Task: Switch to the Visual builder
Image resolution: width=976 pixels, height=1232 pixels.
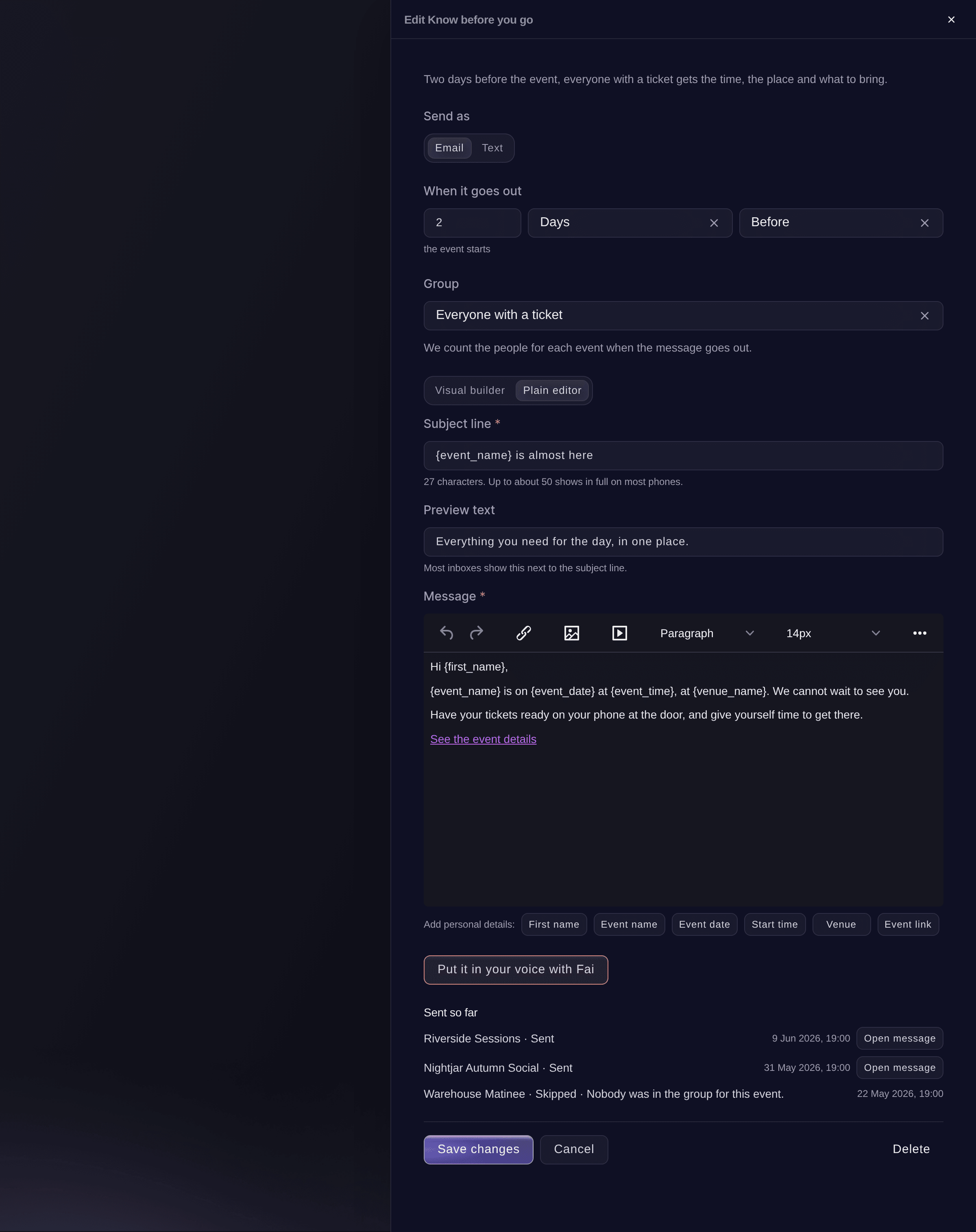Action: click(470, 390)
